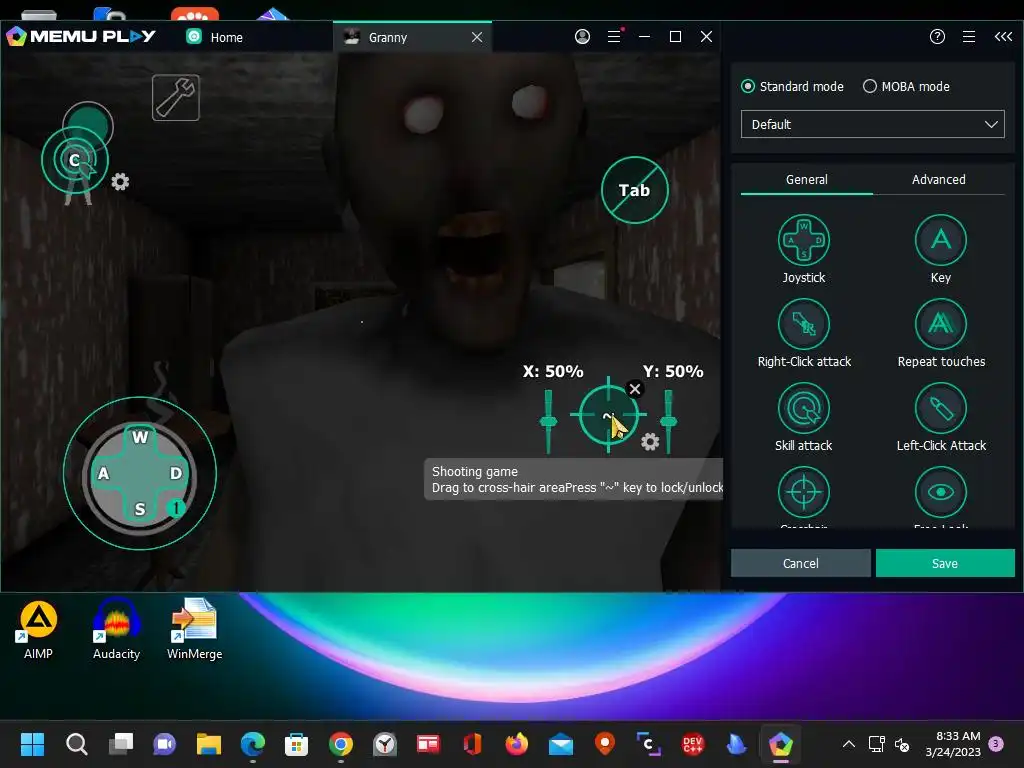Click the Y sensitivity slider handle
Image resolution: width=1024 pixels, height=768 pixels.
coord(668,421)
